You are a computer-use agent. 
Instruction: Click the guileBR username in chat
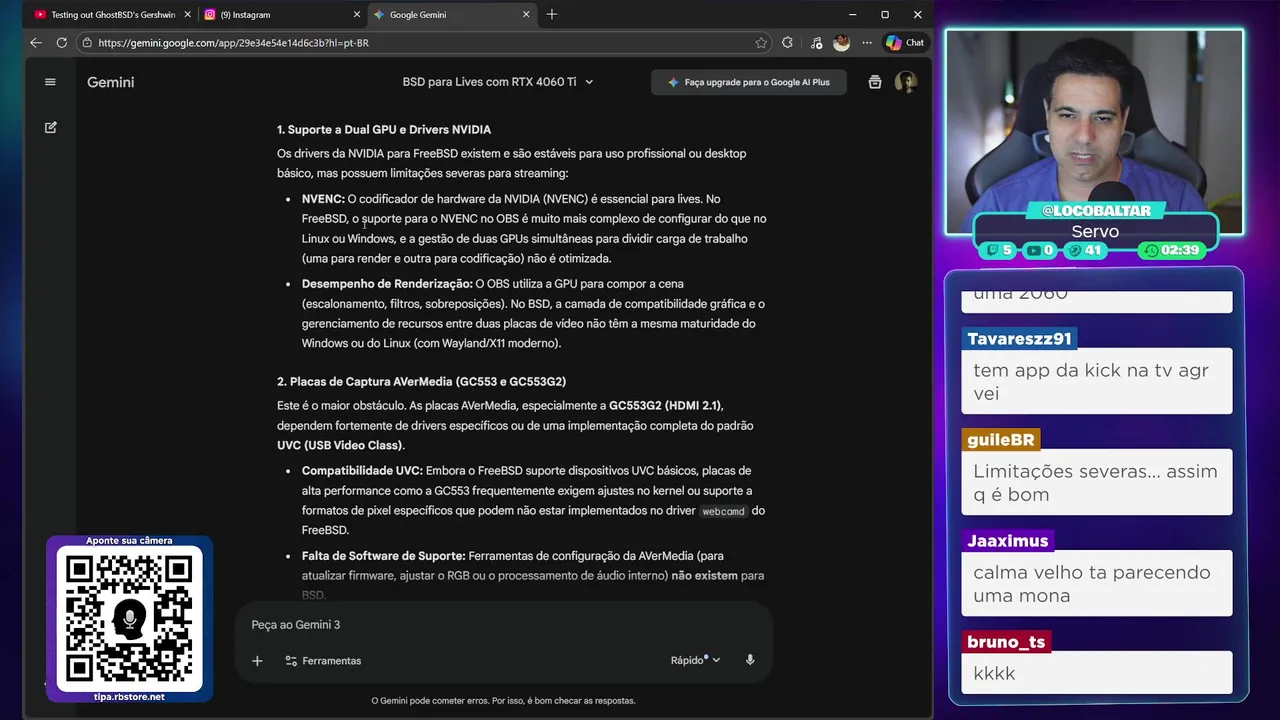pyautogui.click(x=1000, y=440)
